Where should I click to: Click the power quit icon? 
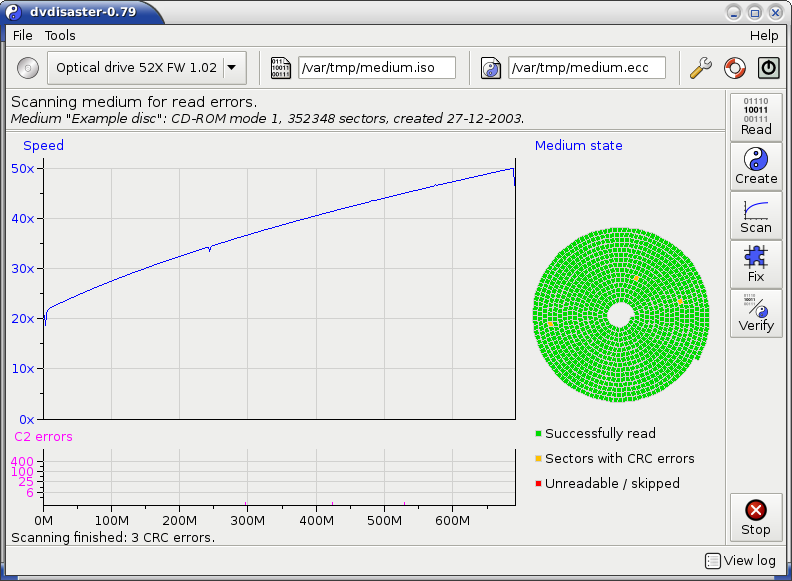click(x=768, y=68)
